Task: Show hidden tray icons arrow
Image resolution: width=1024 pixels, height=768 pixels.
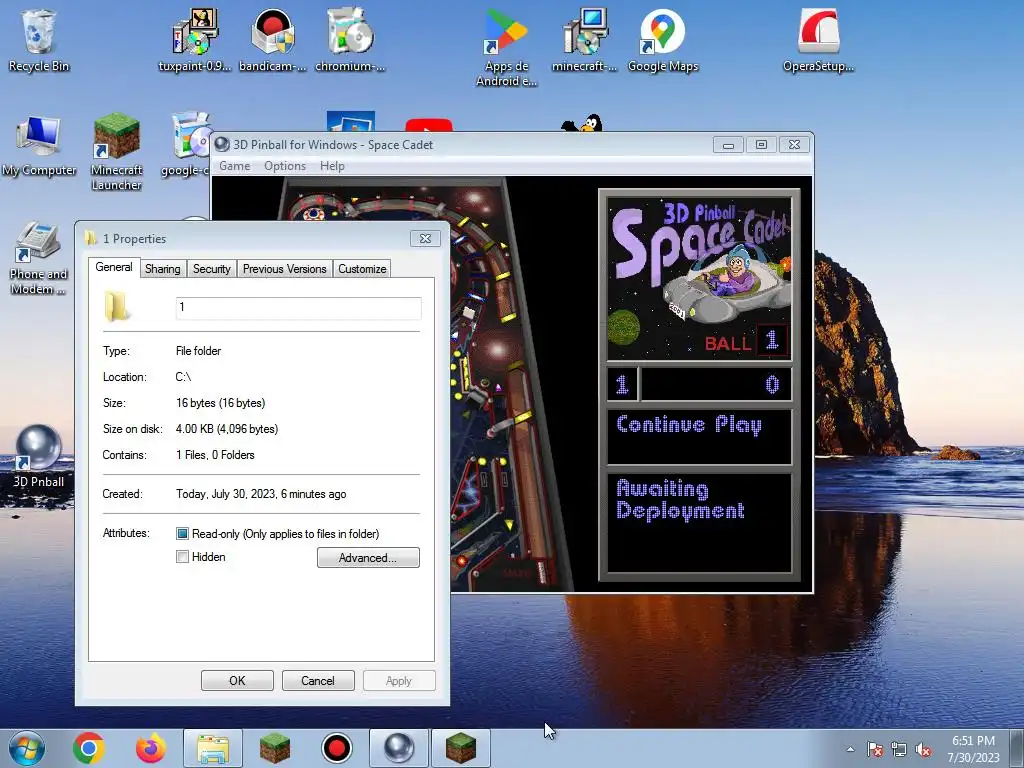Action: click(850, 749)
